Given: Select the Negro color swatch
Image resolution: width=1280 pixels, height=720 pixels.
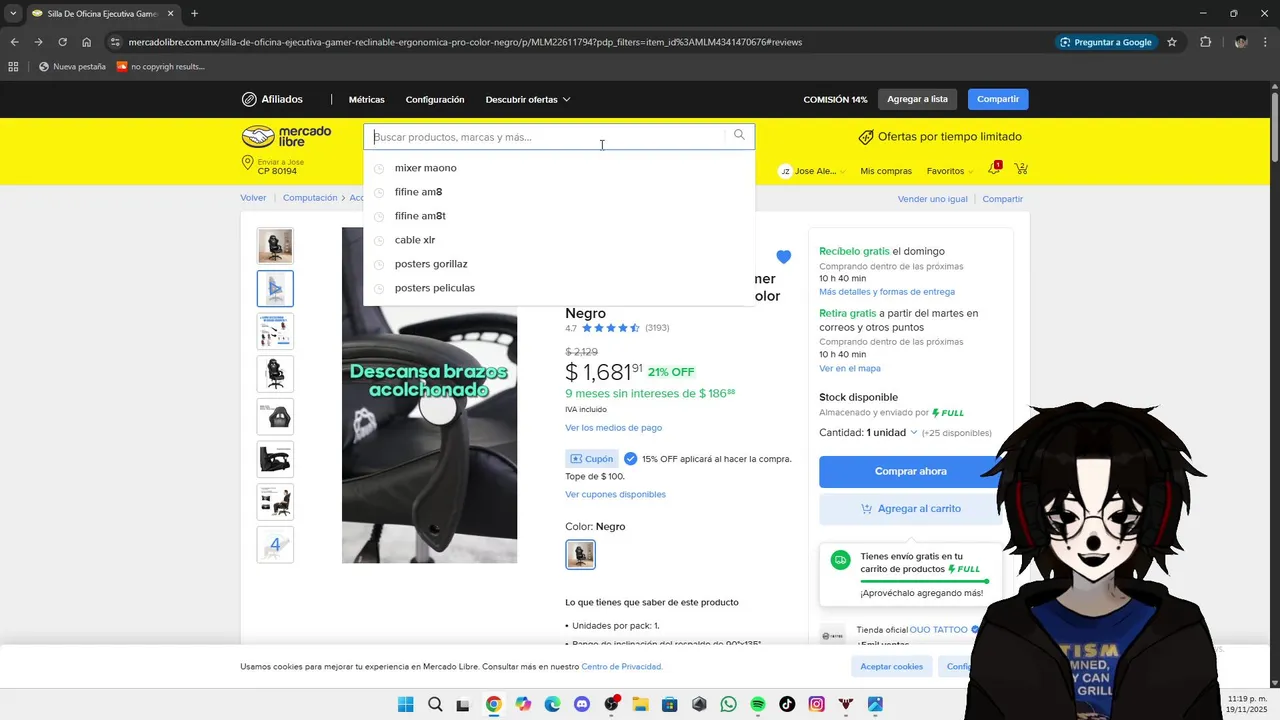Looking at the screenshot, I should (x=580, y=554).
